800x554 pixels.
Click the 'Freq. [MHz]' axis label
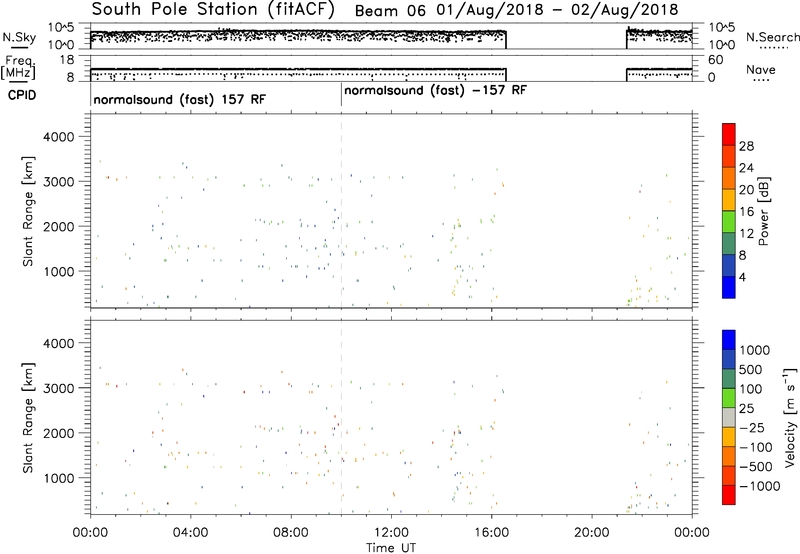19,68
